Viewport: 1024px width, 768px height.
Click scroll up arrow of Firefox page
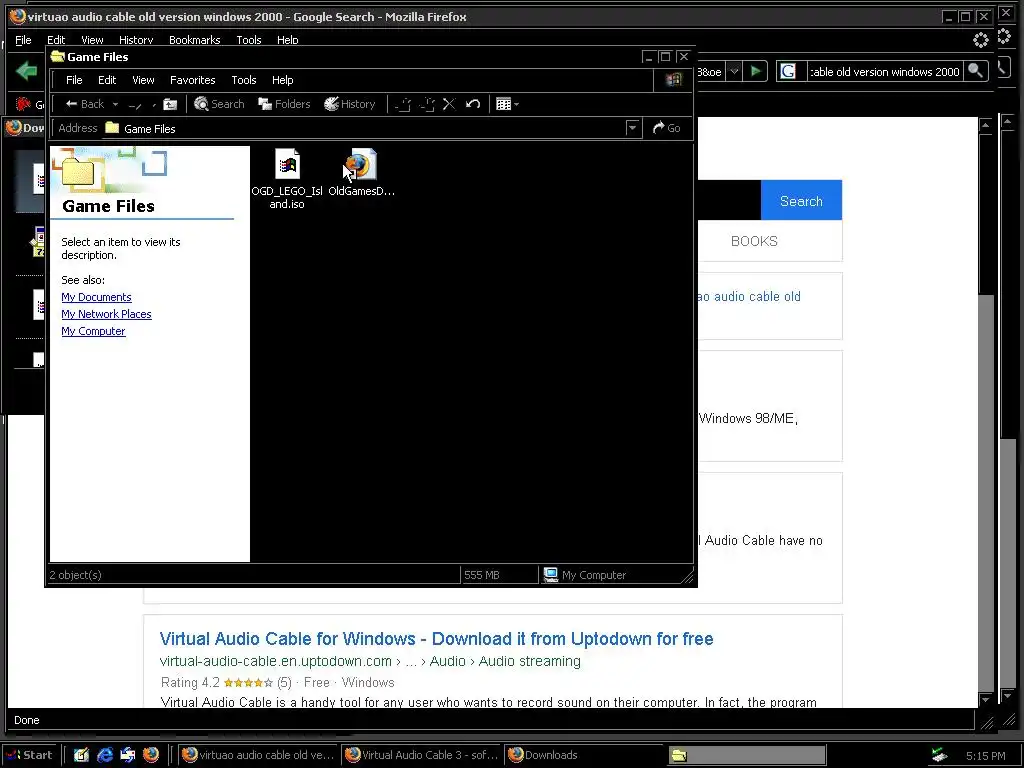point(985,125)
